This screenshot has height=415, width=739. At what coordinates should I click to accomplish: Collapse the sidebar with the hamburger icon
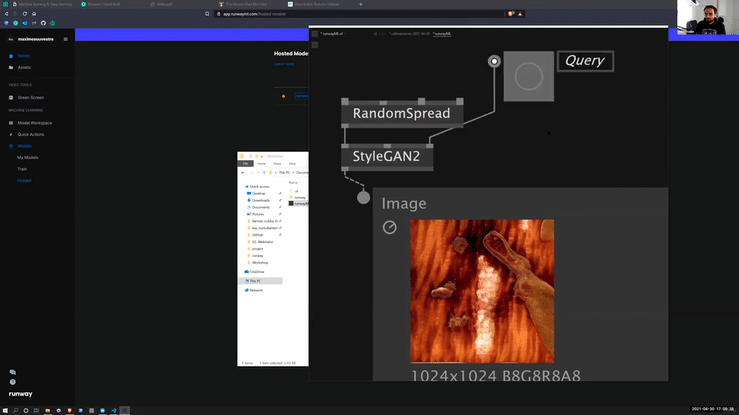click(66, 39)
